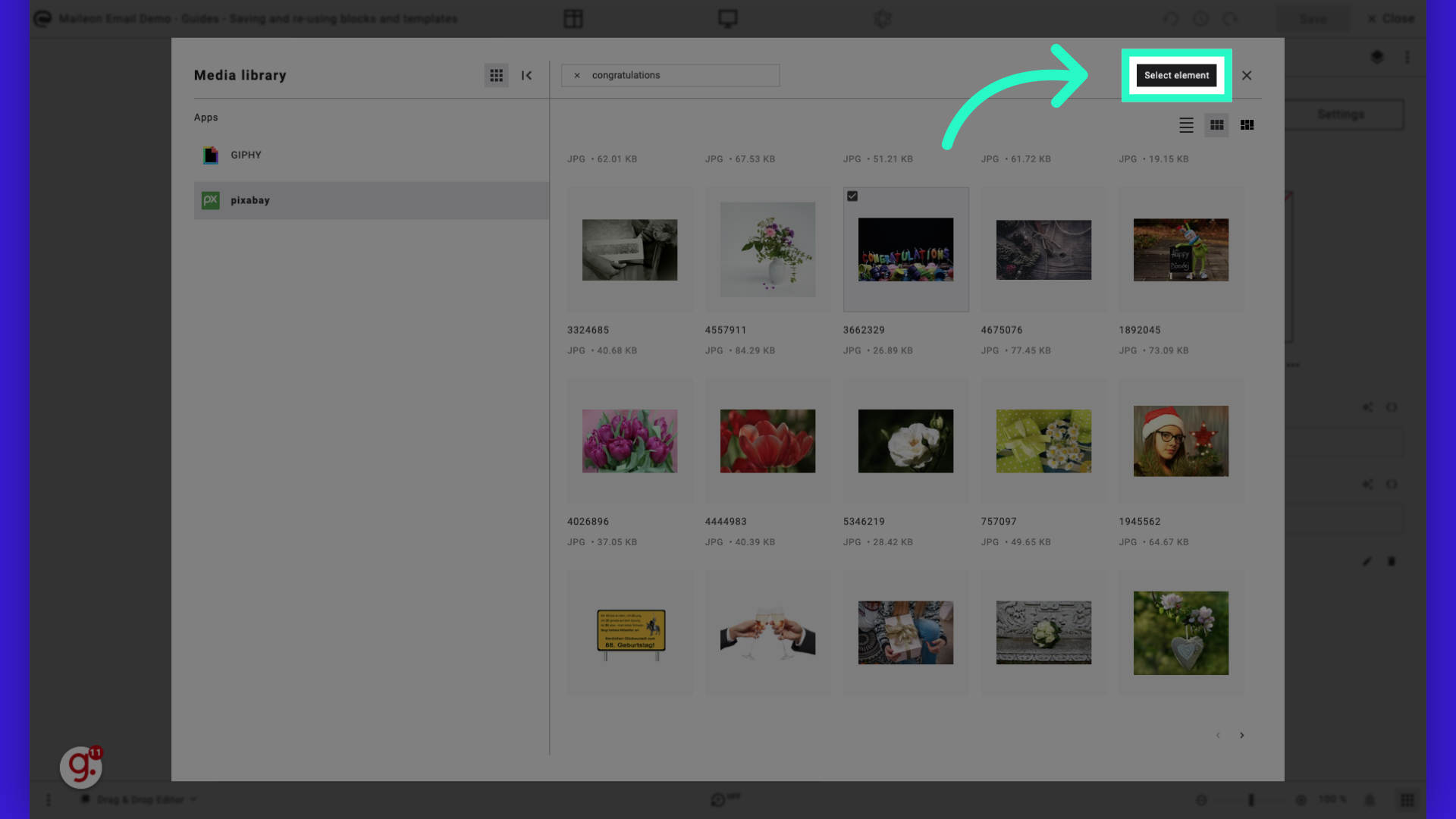Click the grid layout toggle icon
The width and height of the screenshot is (1456, 819).
click(1217, 125)
